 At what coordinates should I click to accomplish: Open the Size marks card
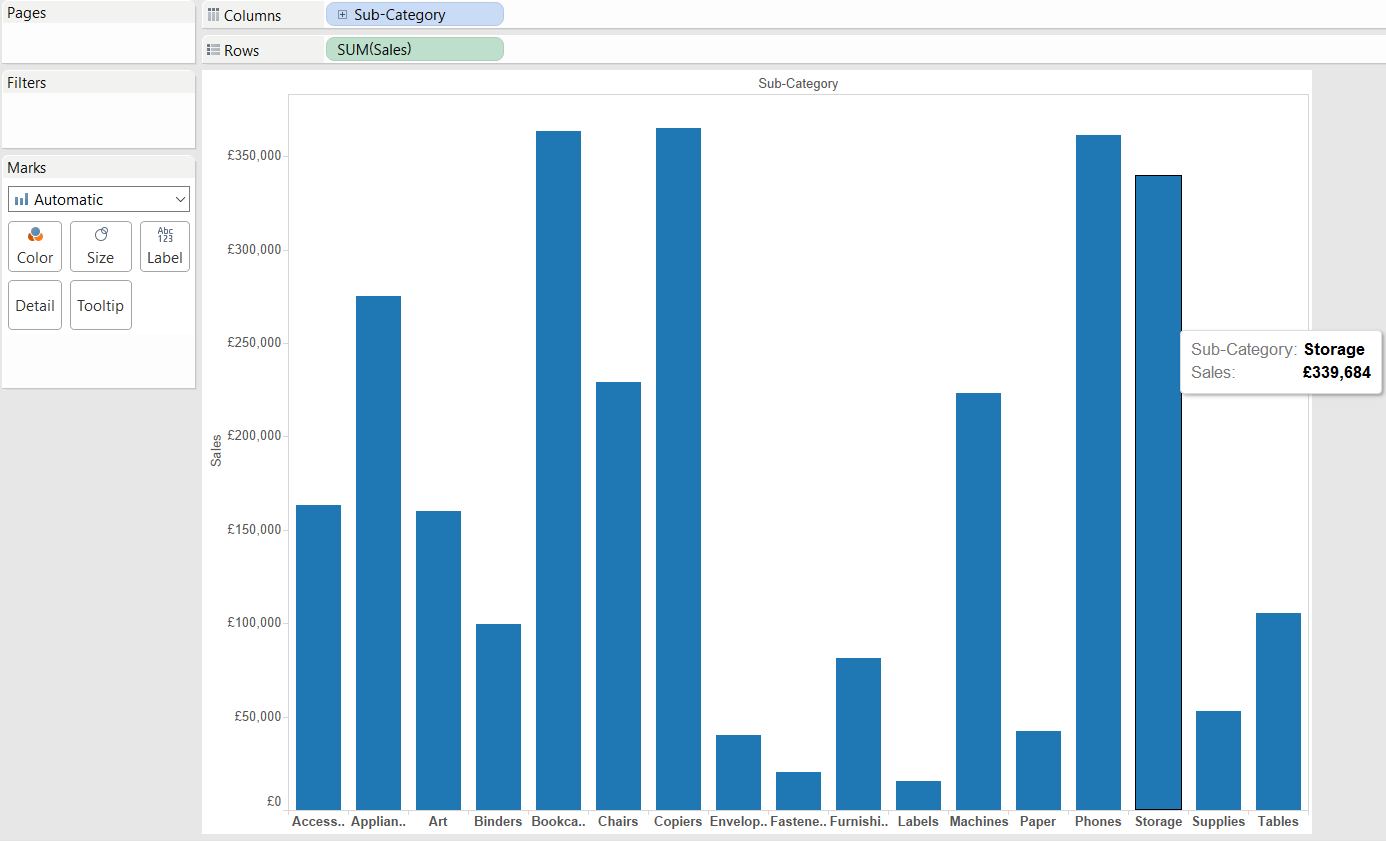click(x=100, y=246)
